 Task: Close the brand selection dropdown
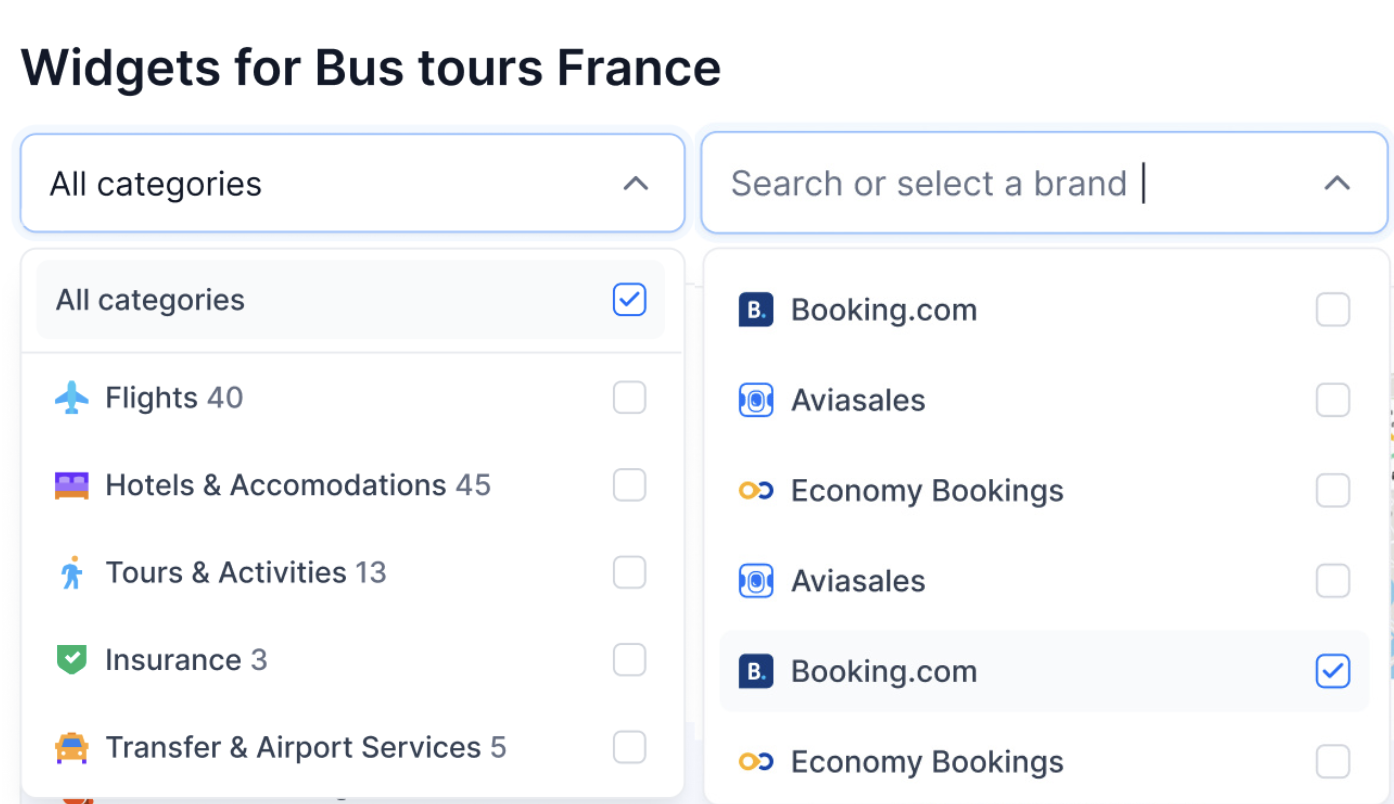pyautogui.click(x=1337, y=183)
